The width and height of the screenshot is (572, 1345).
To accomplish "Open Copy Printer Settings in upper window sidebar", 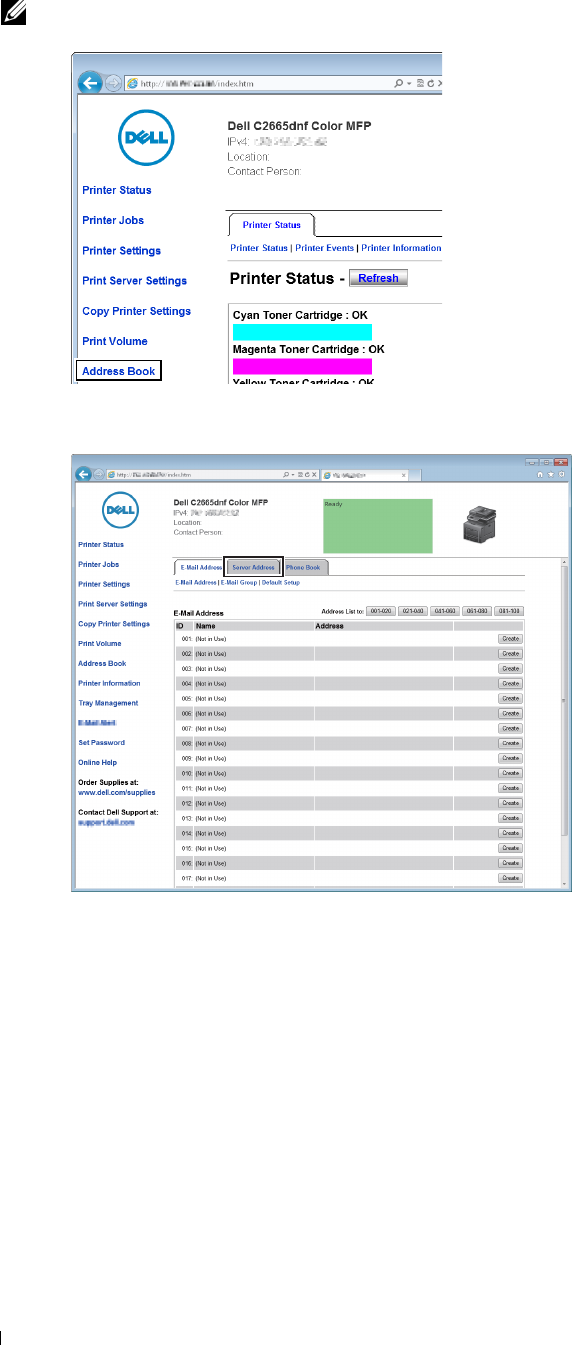I will (136, 311).
